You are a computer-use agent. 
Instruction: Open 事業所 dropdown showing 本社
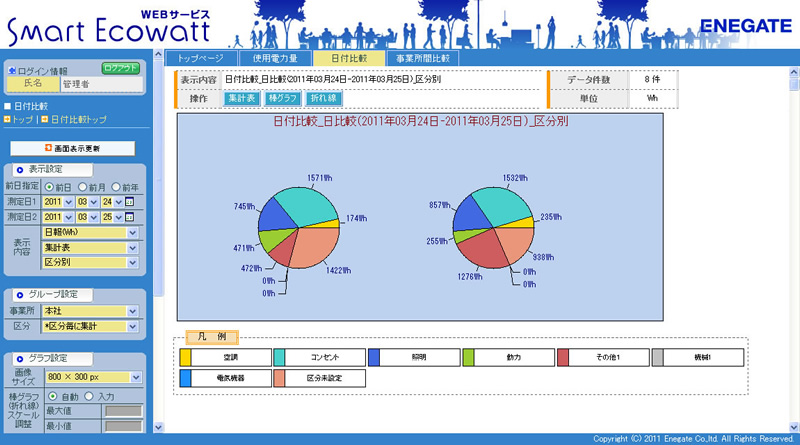[x=90, y=311]
